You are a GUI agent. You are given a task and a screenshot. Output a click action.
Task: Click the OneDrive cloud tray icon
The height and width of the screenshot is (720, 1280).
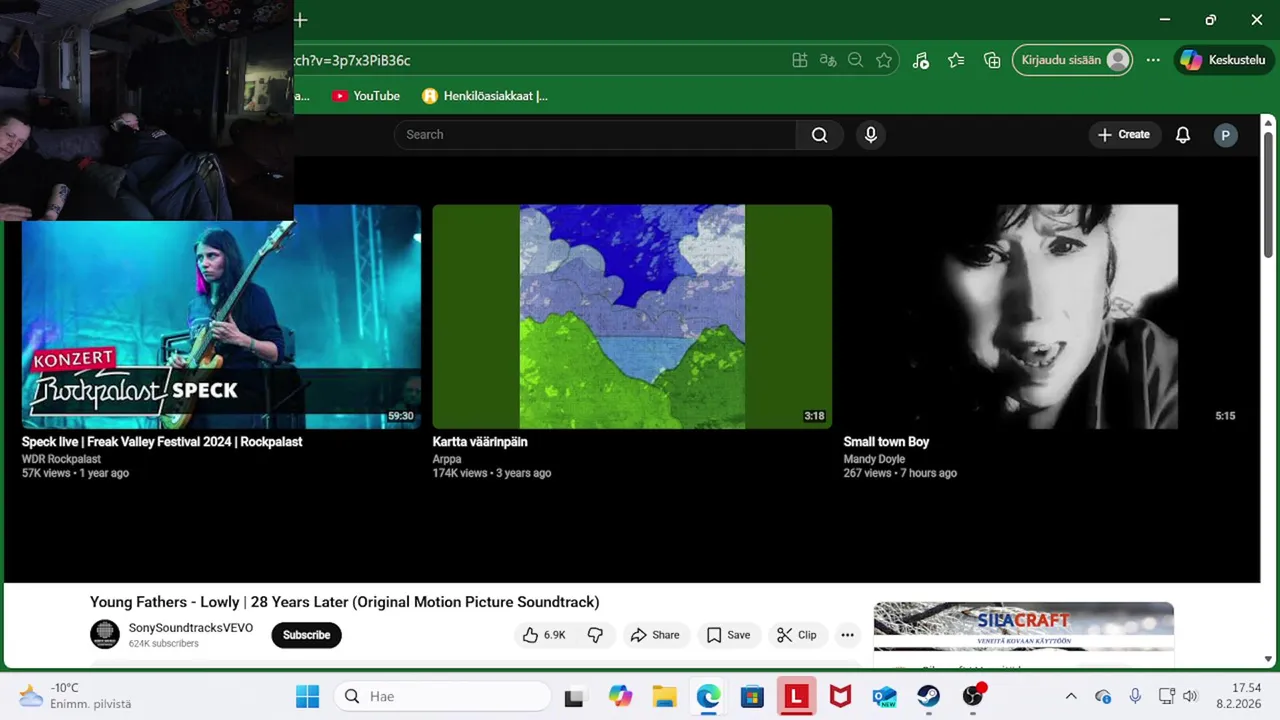1103,696
